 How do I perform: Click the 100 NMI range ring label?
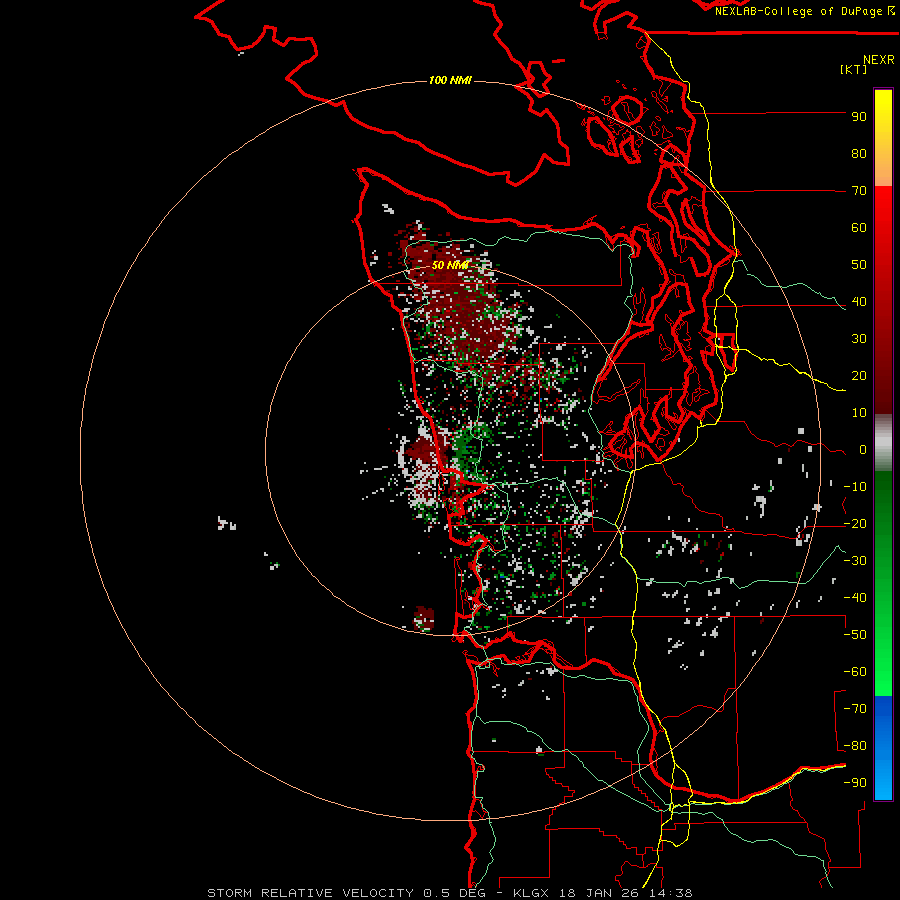(450, 80)
